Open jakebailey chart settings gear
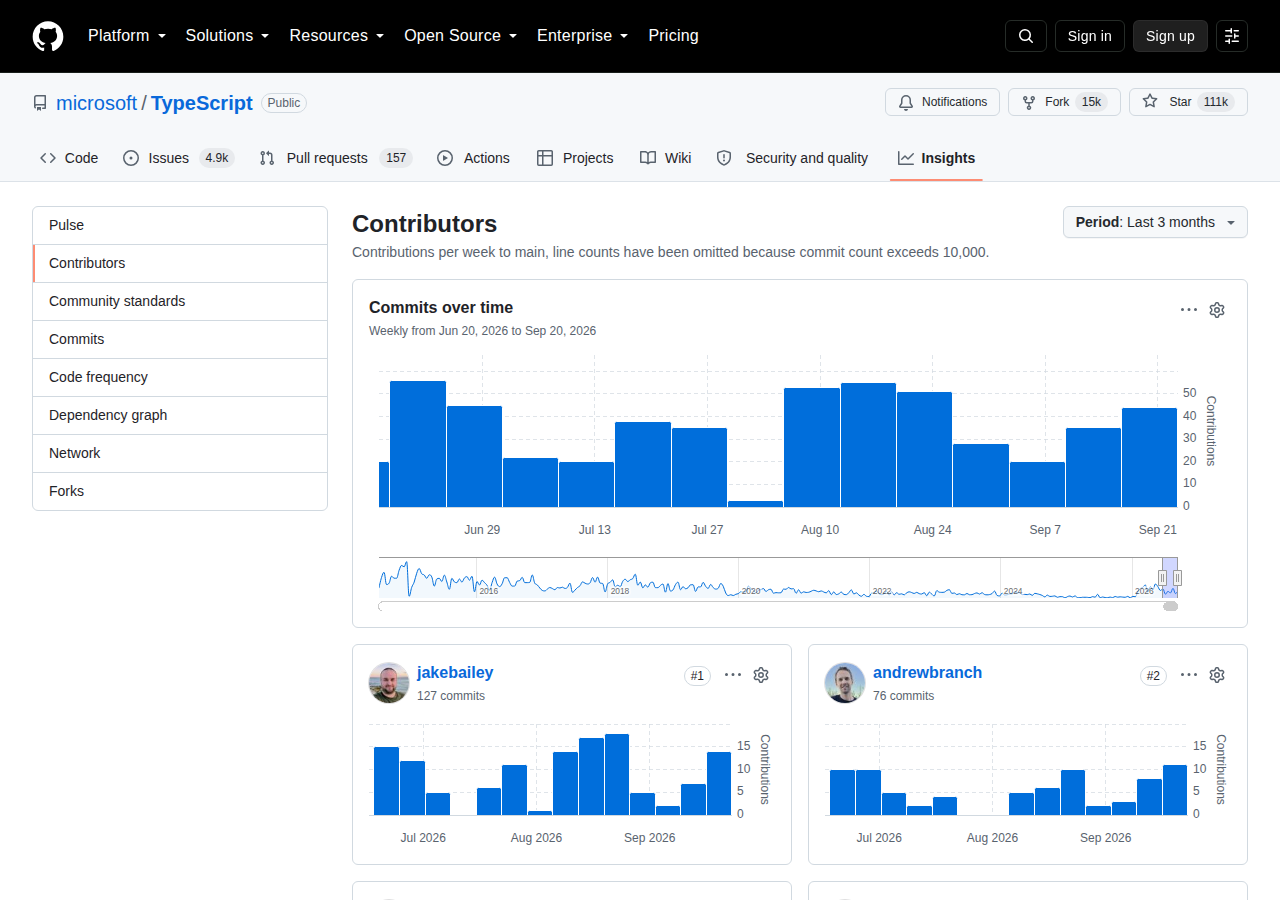1280x900 pixels. click(761, 675)
